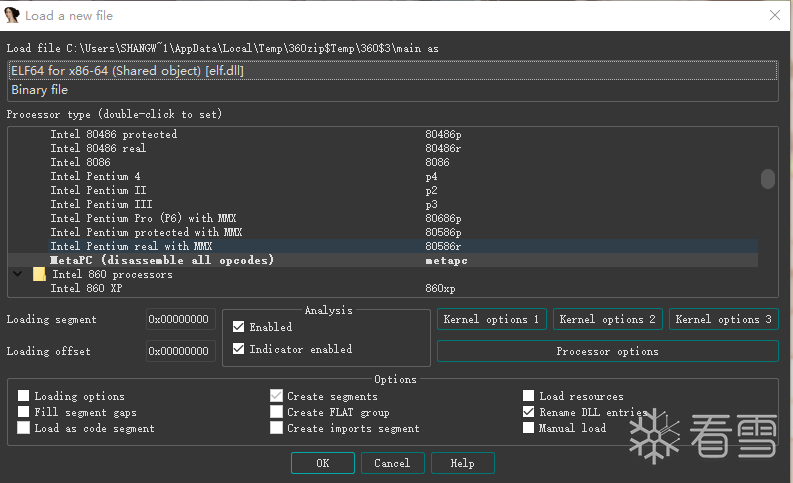Toggle the Indicator enabled checkbox
Image resolution: width=793 pixels, height=483 pixels.
tap(238, 349)
